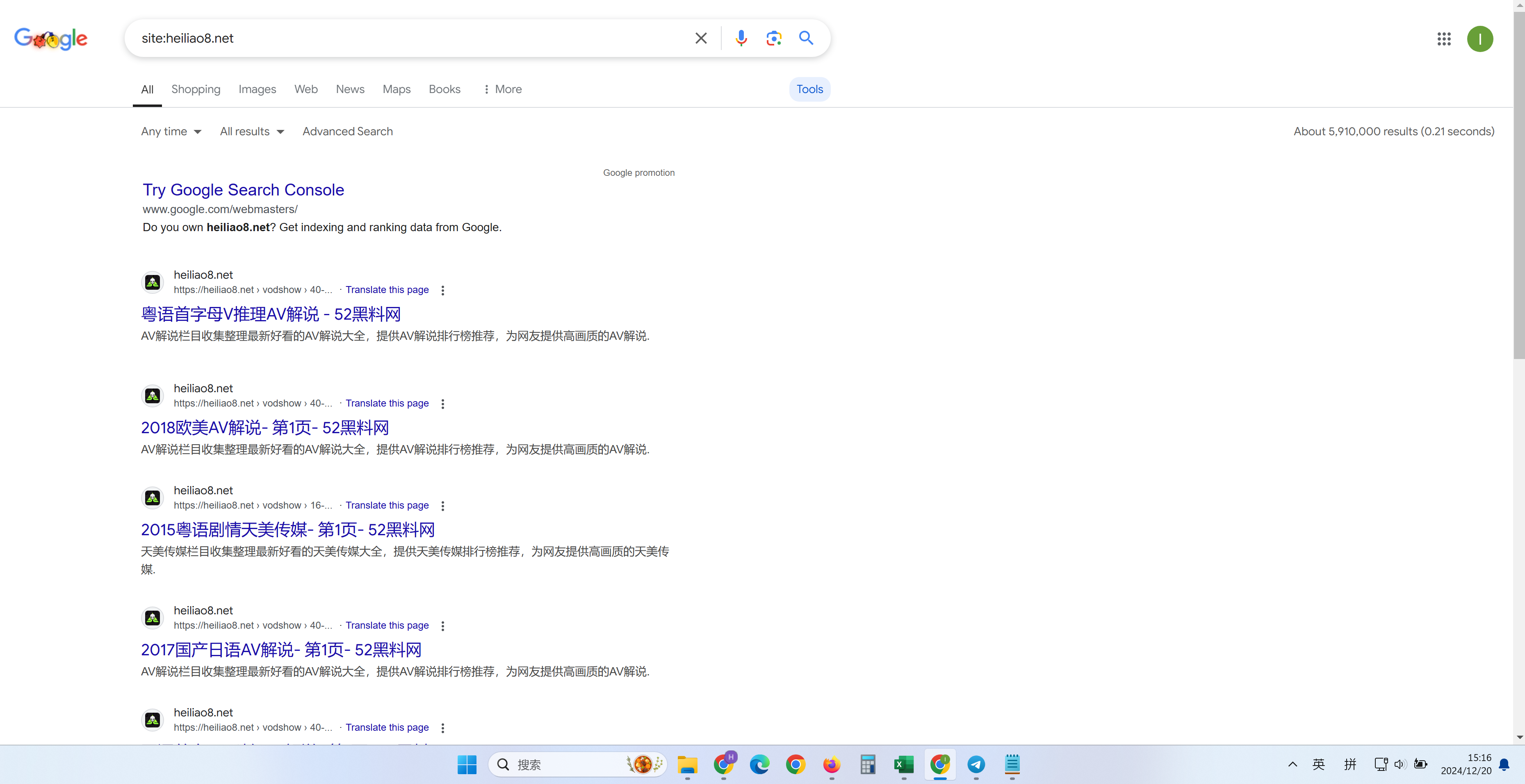Open Try Google Search Console link

pyautogui.click(x=243, y=190)
